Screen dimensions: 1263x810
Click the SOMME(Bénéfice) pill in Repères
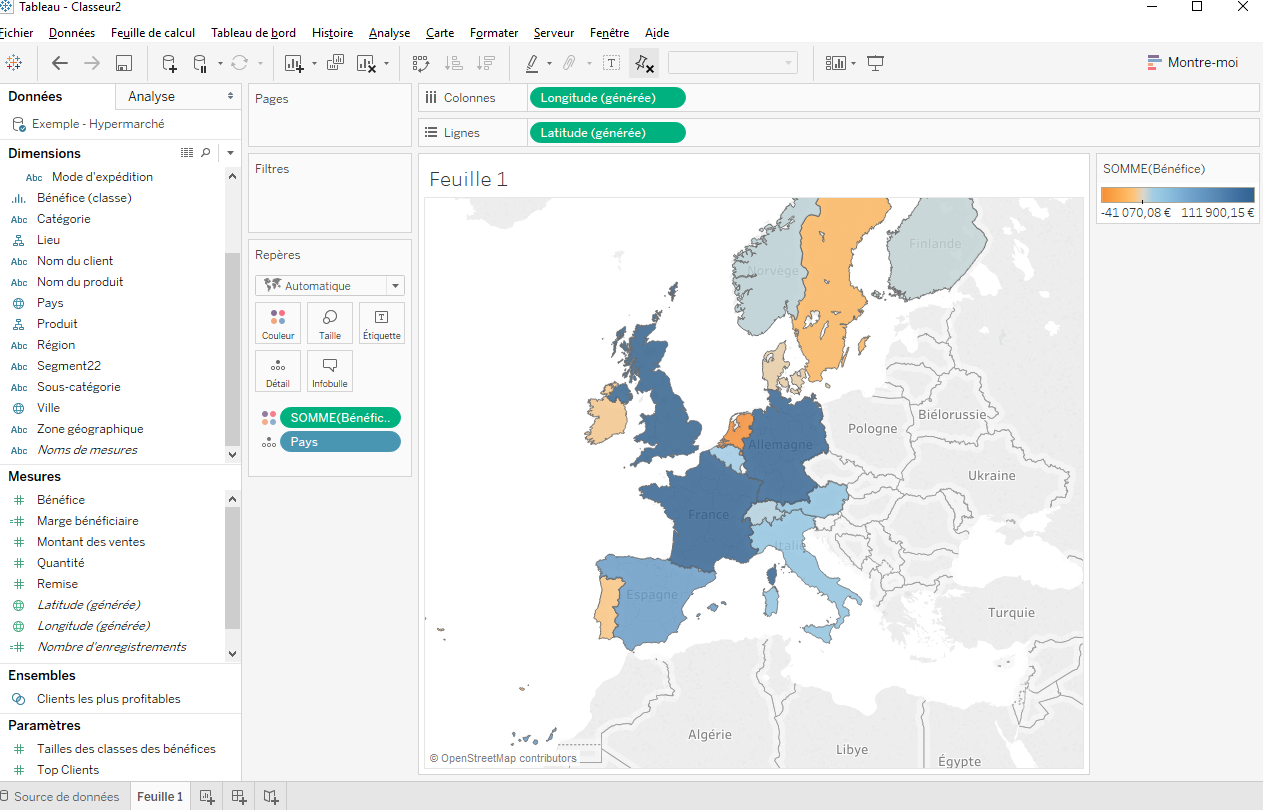click(341, 418)
